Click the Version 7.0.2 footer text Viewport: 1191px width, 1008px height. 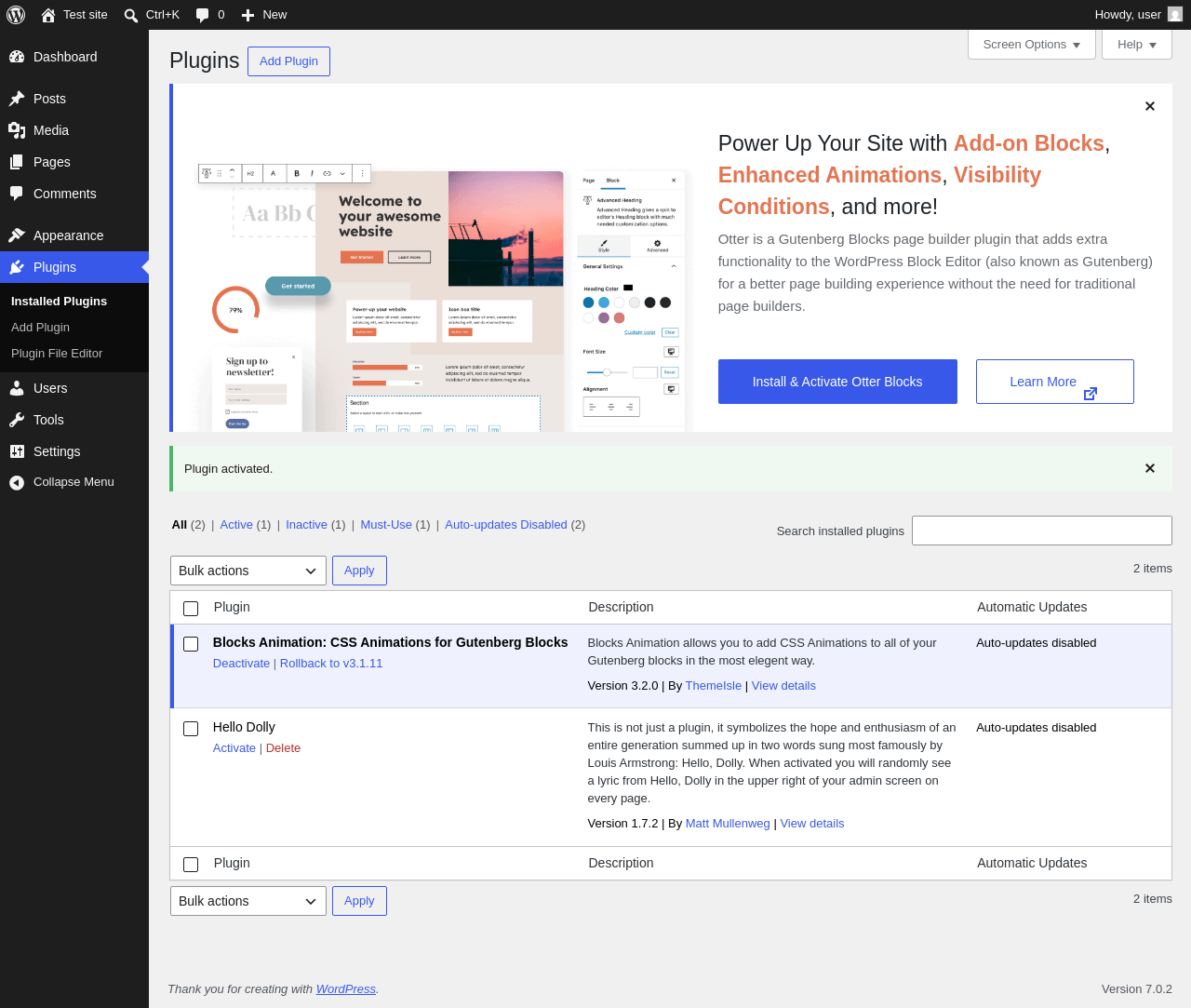point(1137,989)
